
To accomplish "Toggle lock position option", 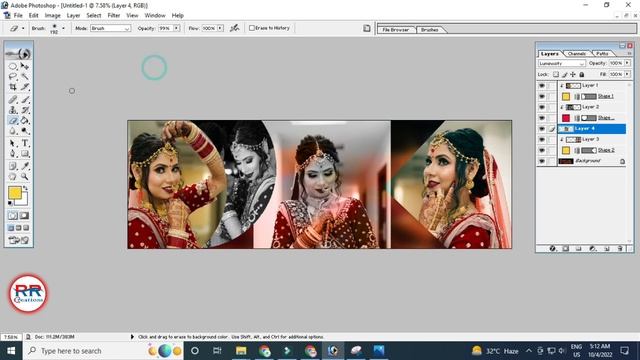I will click(x=573, y=74).
